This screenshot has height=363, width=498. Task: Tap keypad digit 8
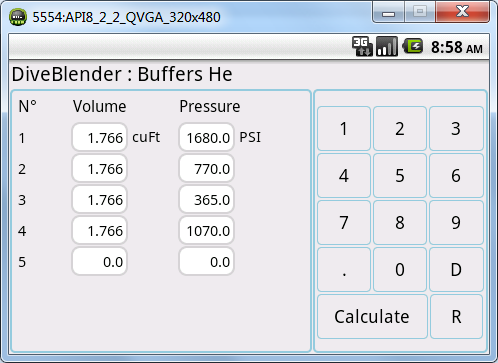400,223
